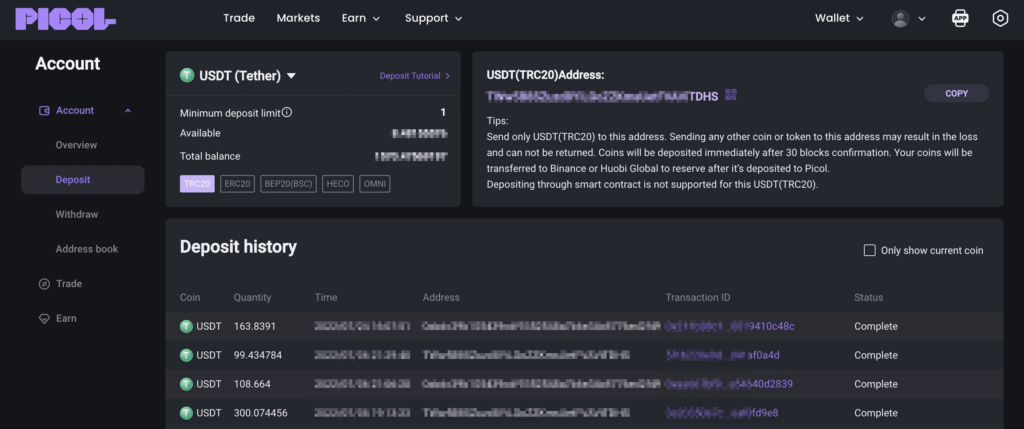Click the USDT icon in 163.8391 row
The width and height of the screenshot is (1024, 429).
[186, 326]
